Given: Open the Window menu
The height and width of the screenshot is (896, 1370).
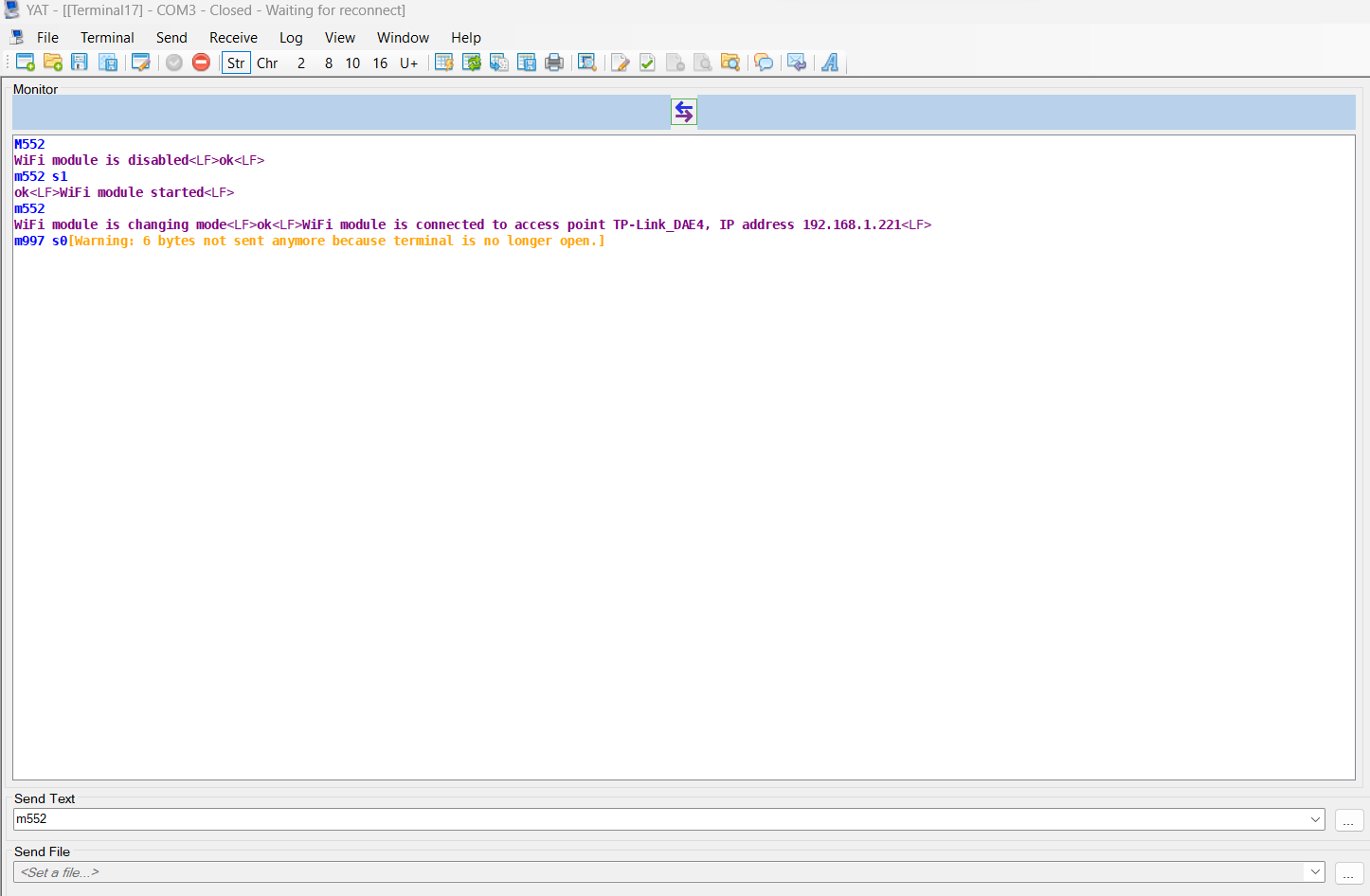Looking at the screenshot, I should pyautogui.click(x=403, y=38).
